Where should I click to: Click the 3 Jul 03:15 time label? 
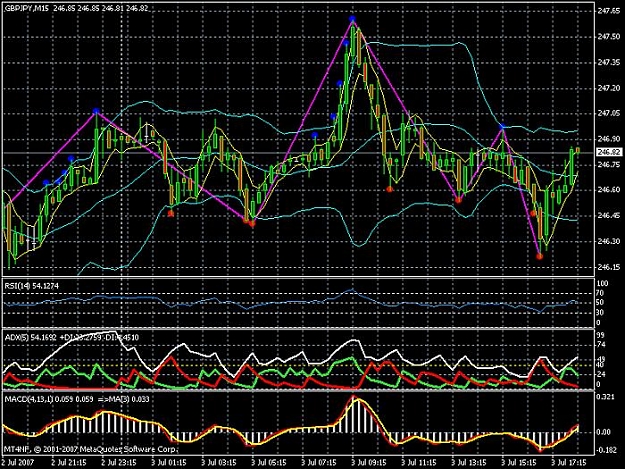coord(218,463)
